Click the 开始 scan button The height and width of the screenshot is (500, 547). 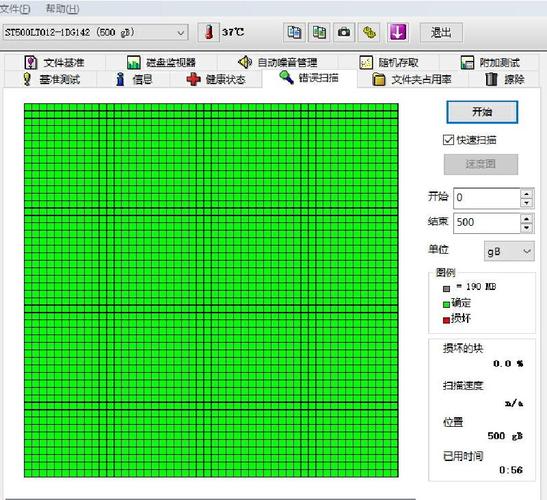pyautogui.click(x=482, y=112)
